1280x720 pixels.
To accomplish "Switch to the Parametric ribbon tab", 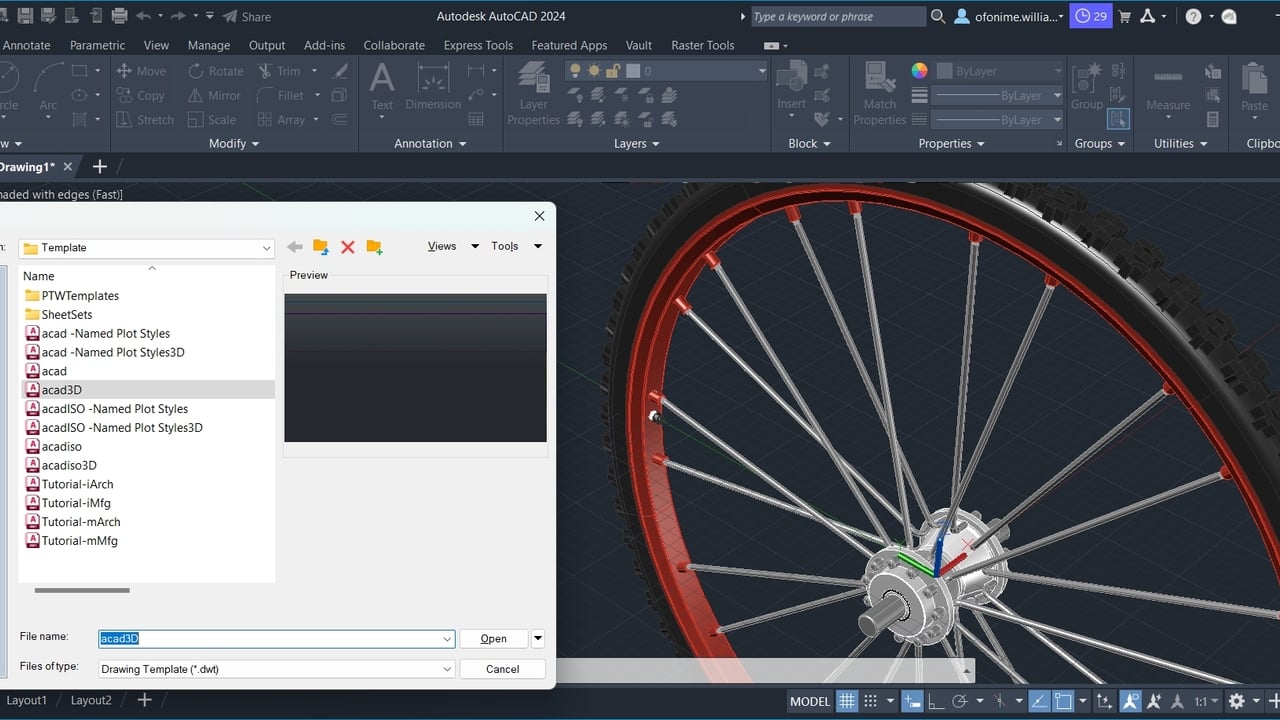I will coord(97,45).
